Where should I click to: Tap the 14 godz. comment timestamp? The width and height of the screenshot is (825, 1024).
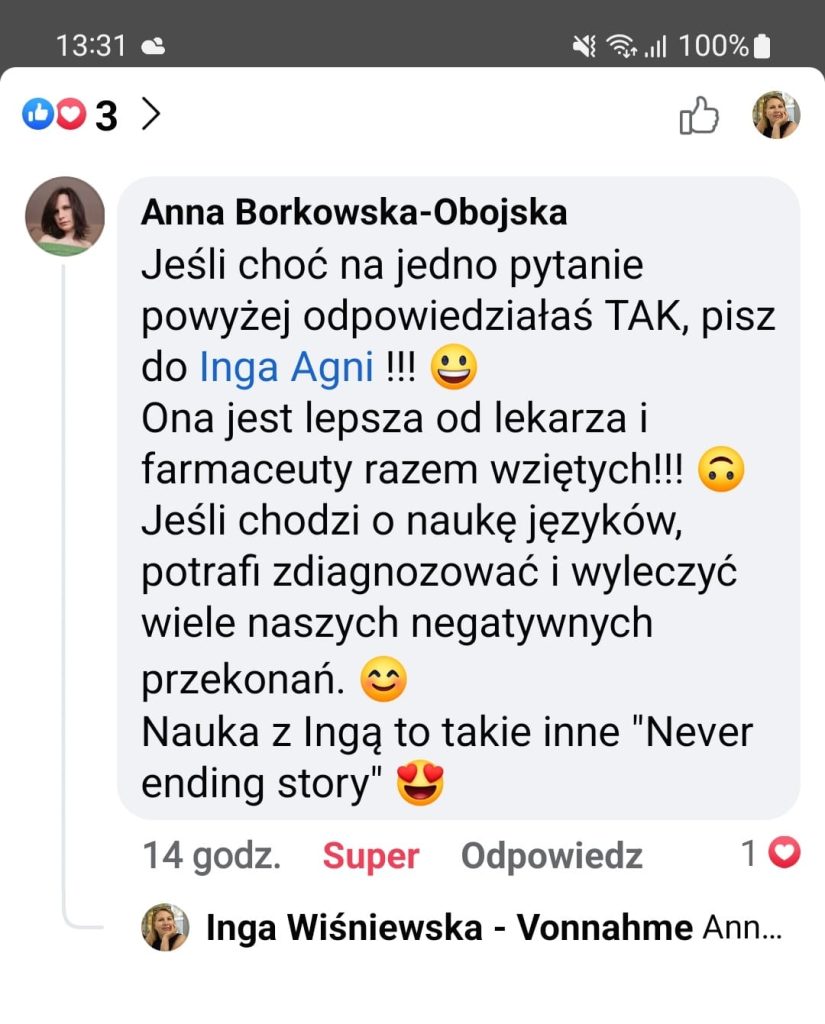(x=211, y=856)
